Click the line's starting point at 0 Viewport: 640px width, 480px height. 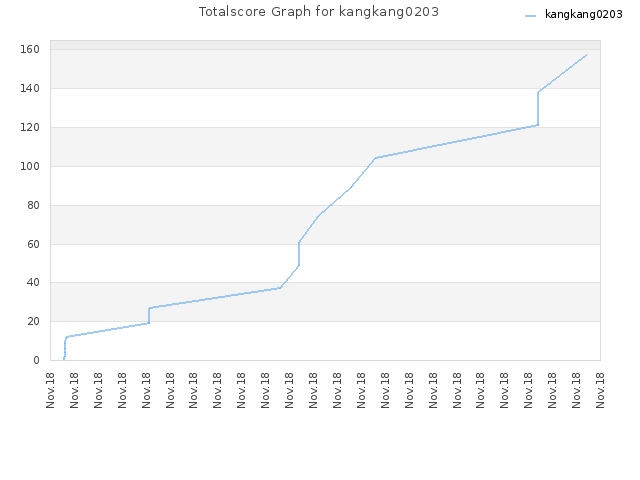(x=64, y=359)
